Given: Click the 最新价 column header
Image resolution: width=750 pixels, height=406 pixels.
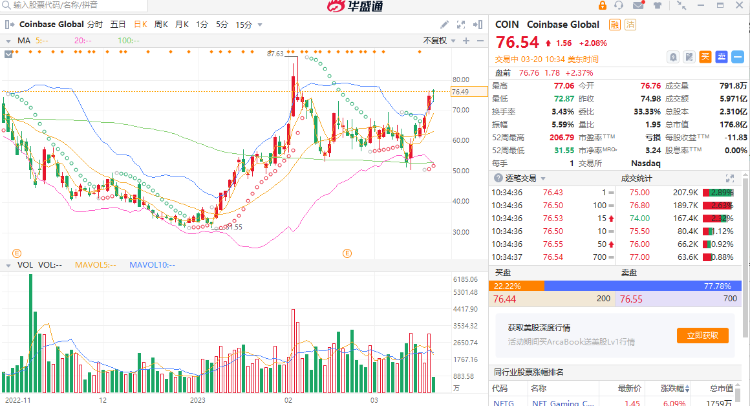Looking at the screenshot, I should click(629, 388).
